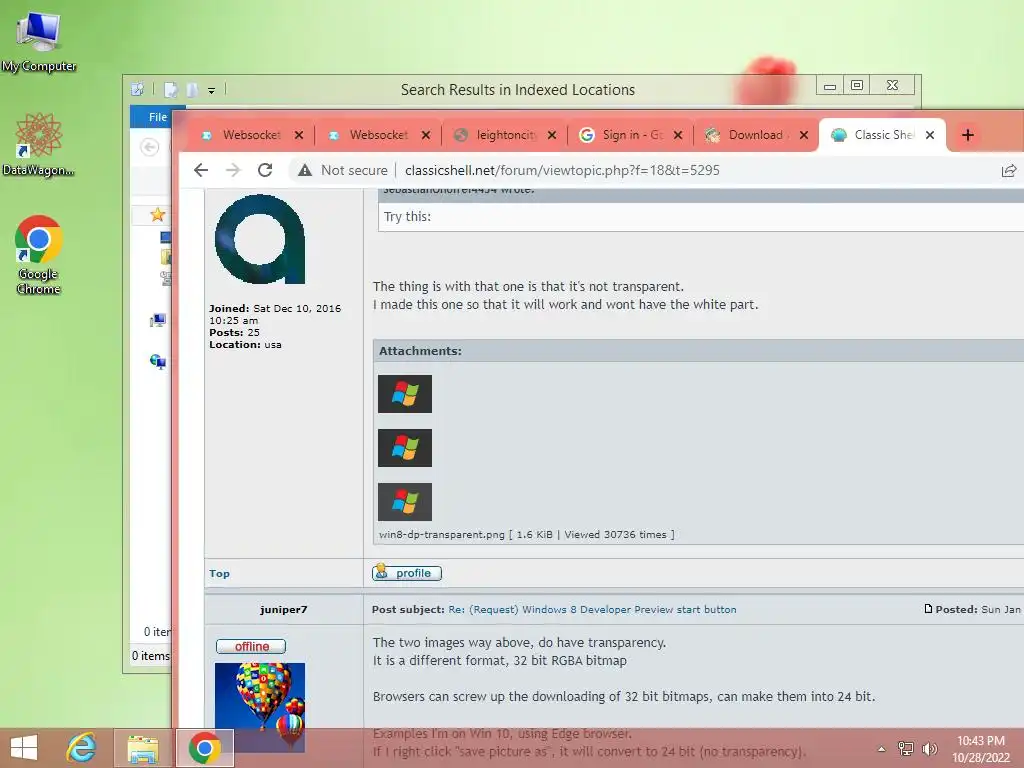Select Chrome icon in taskbar
Screen dimensions: 1024x768
(x=204, y=748)
